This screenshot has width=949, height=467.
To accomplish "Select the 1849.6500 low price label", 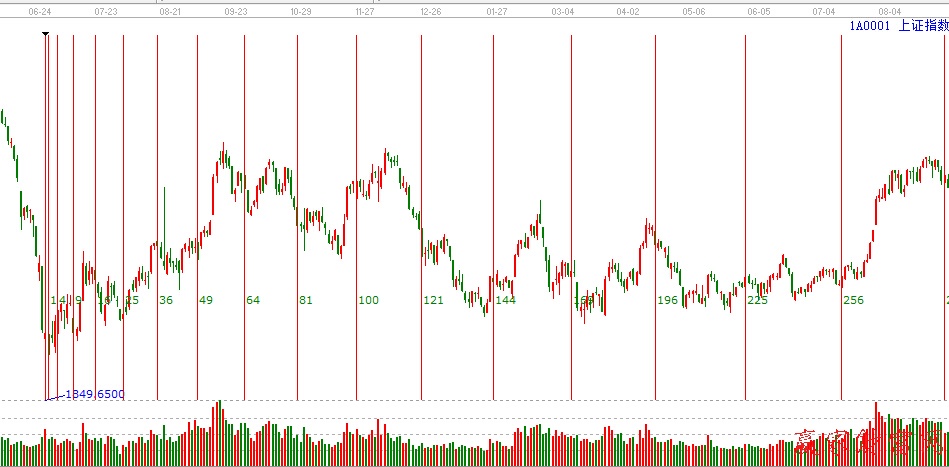I will click(95, 395).
